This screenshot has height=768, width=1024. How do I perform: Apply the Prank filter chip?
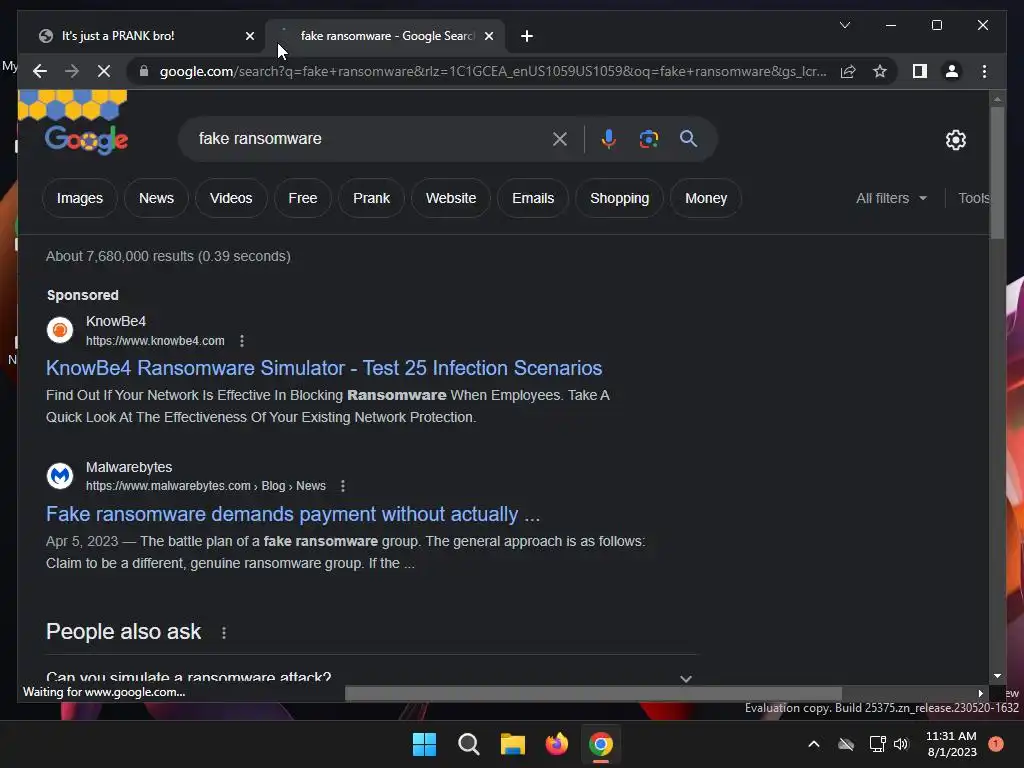click(x=372, y=198)
